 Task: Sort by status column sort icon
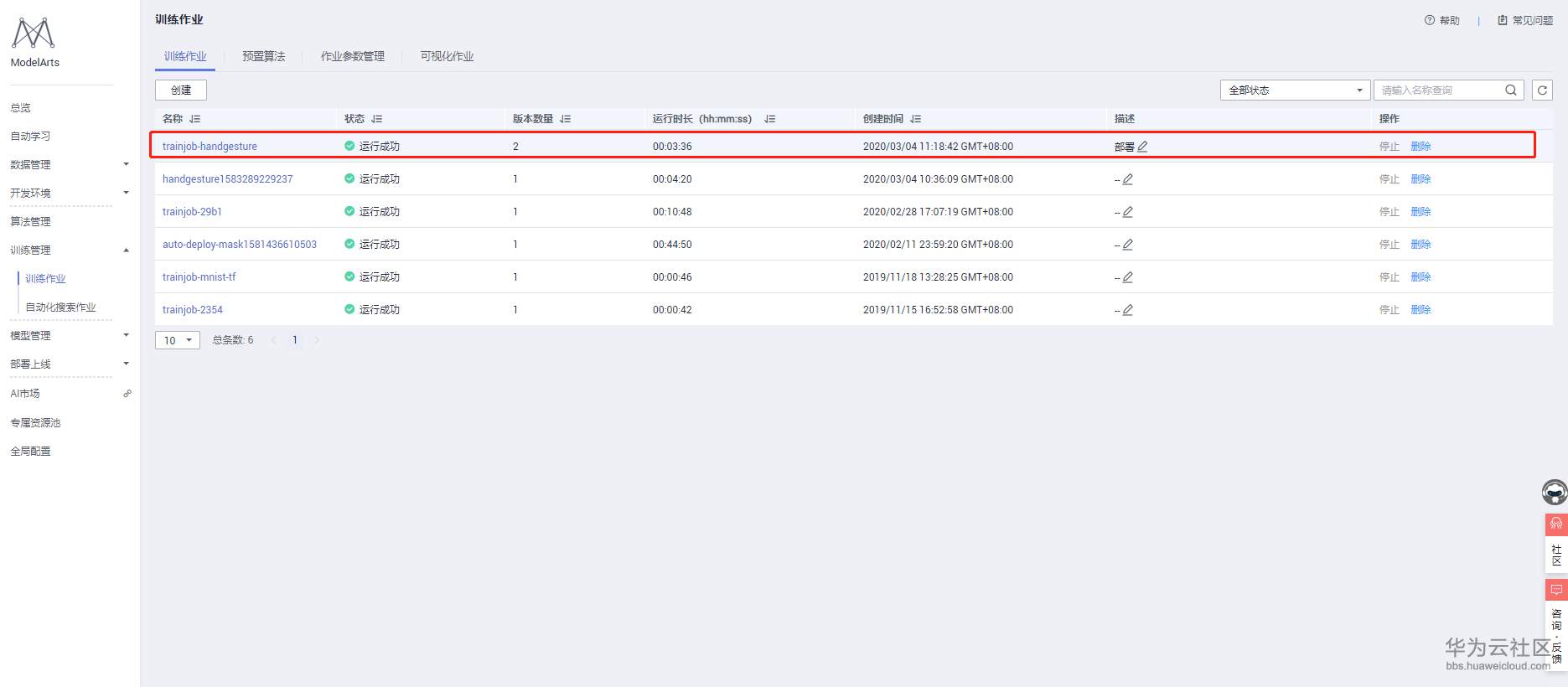(x=377, y=119)
